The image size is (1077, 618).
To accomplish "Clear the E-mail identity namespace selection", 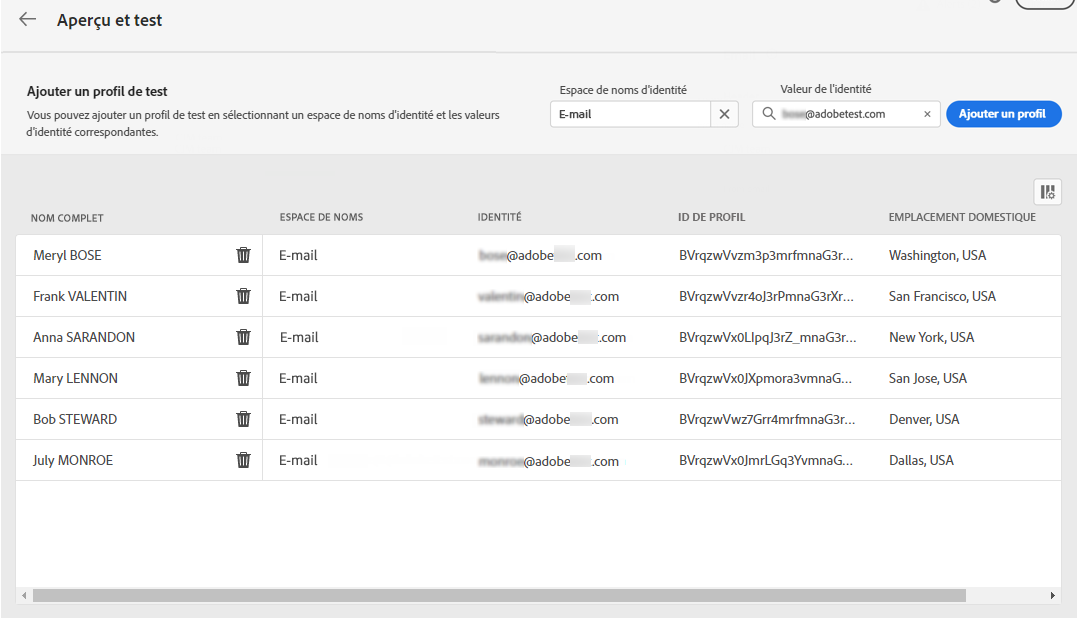I will tap(725, 114).
